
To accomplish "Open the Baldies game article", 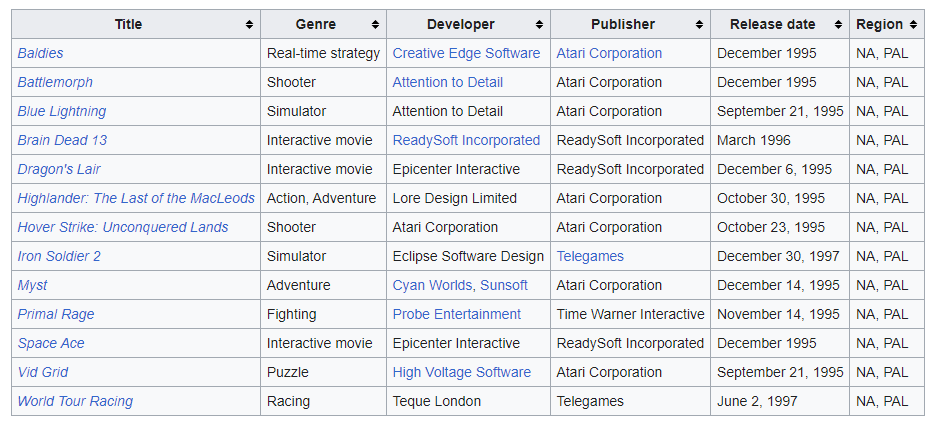I will 40,53.
